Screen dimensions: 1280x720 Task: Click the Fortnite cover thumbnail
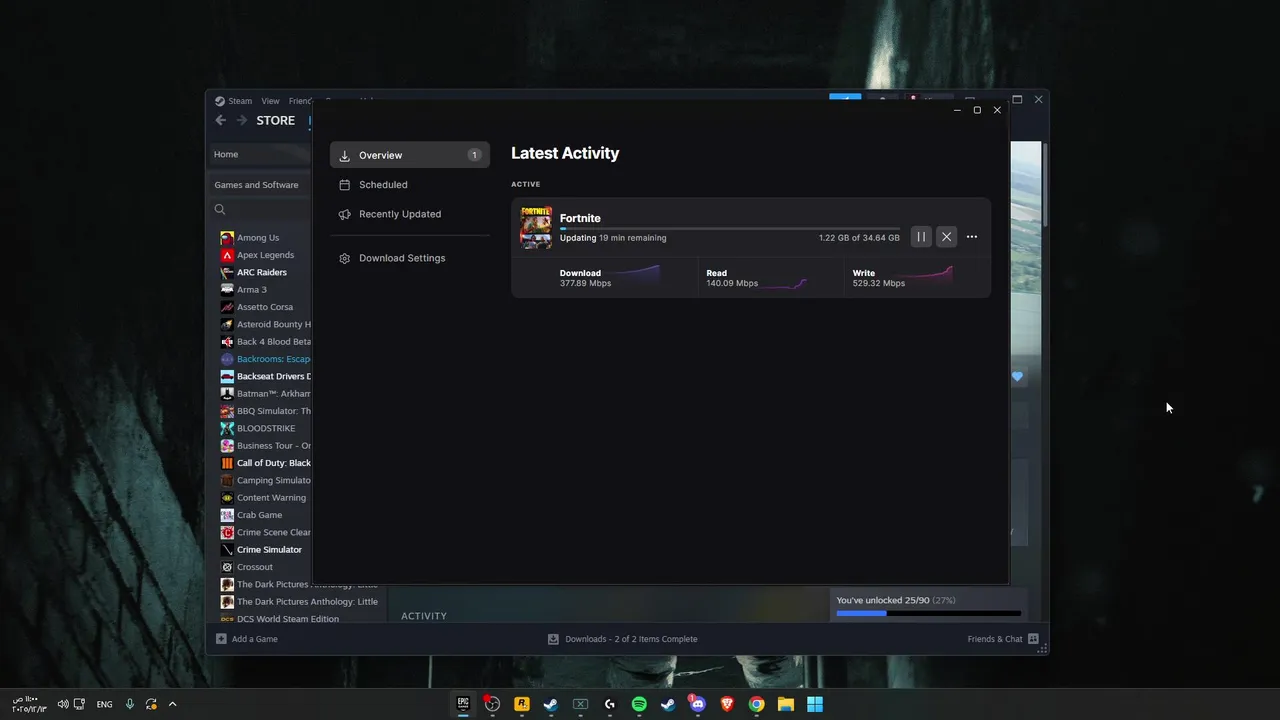[536, 227]
